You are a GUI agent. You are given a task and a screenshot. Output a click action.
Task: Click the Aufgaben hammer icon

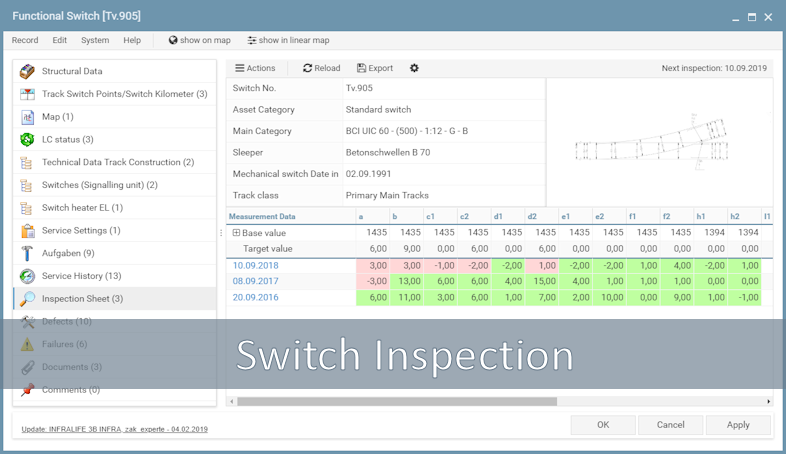coord(27,253)
